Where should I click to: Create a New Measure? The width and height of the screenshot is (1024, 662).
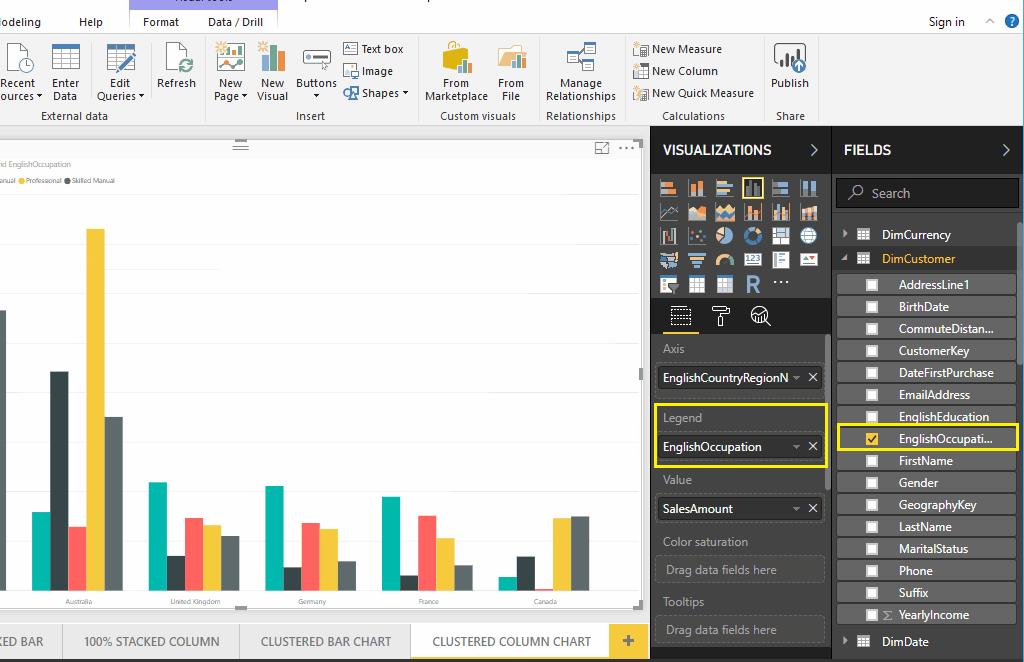pos(677,49)
